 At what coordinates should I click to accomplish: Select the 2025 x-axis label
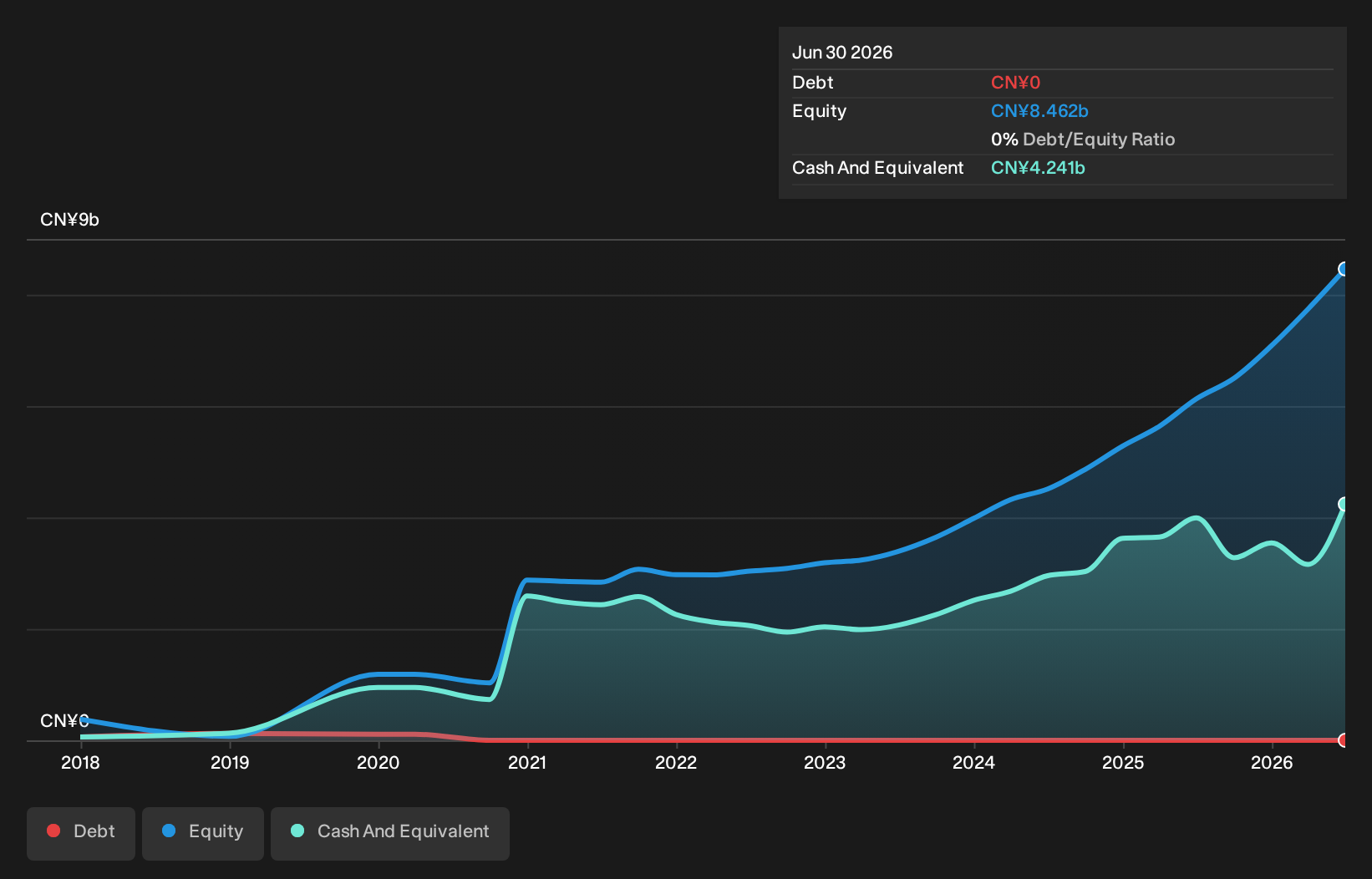(1123, 762)
